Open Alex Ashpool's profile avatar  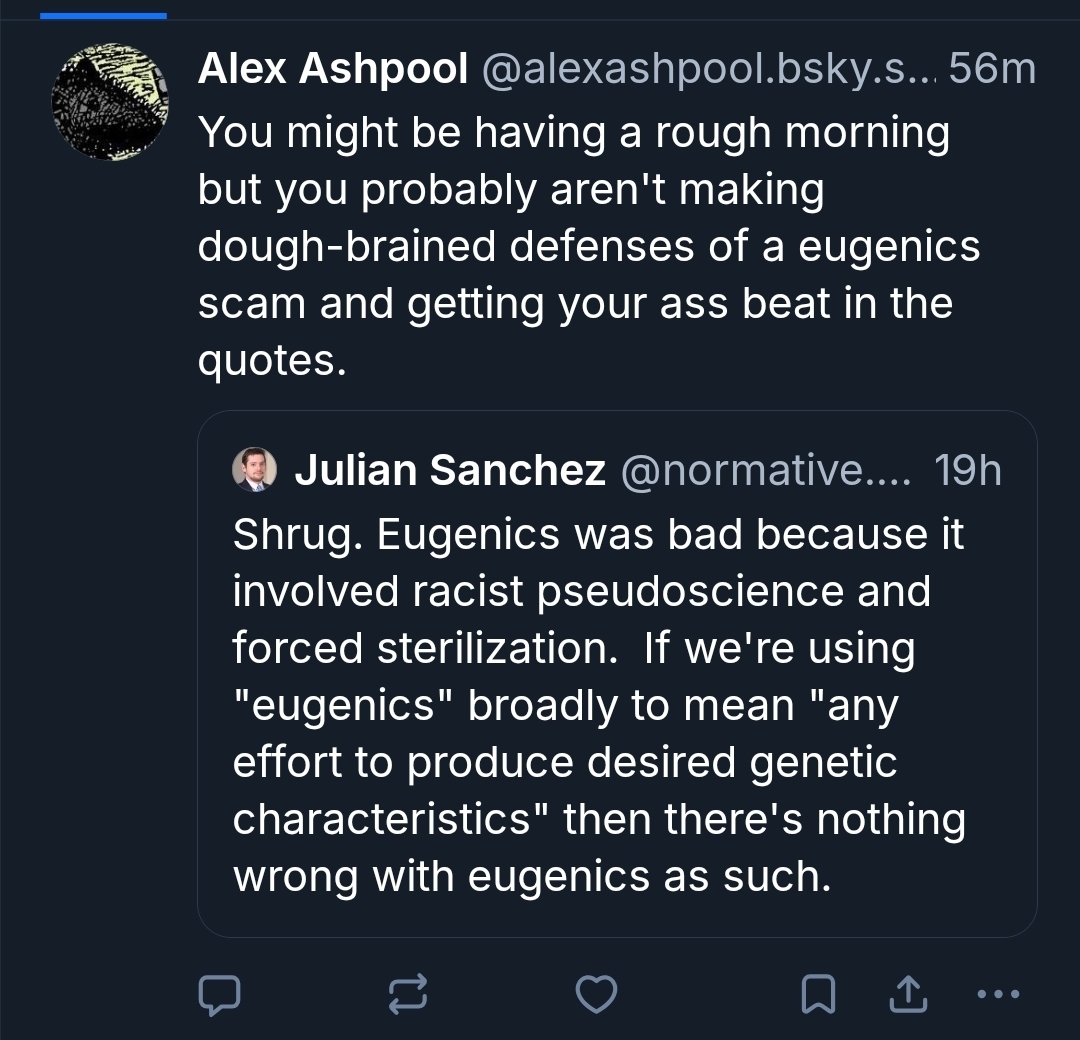110,102
